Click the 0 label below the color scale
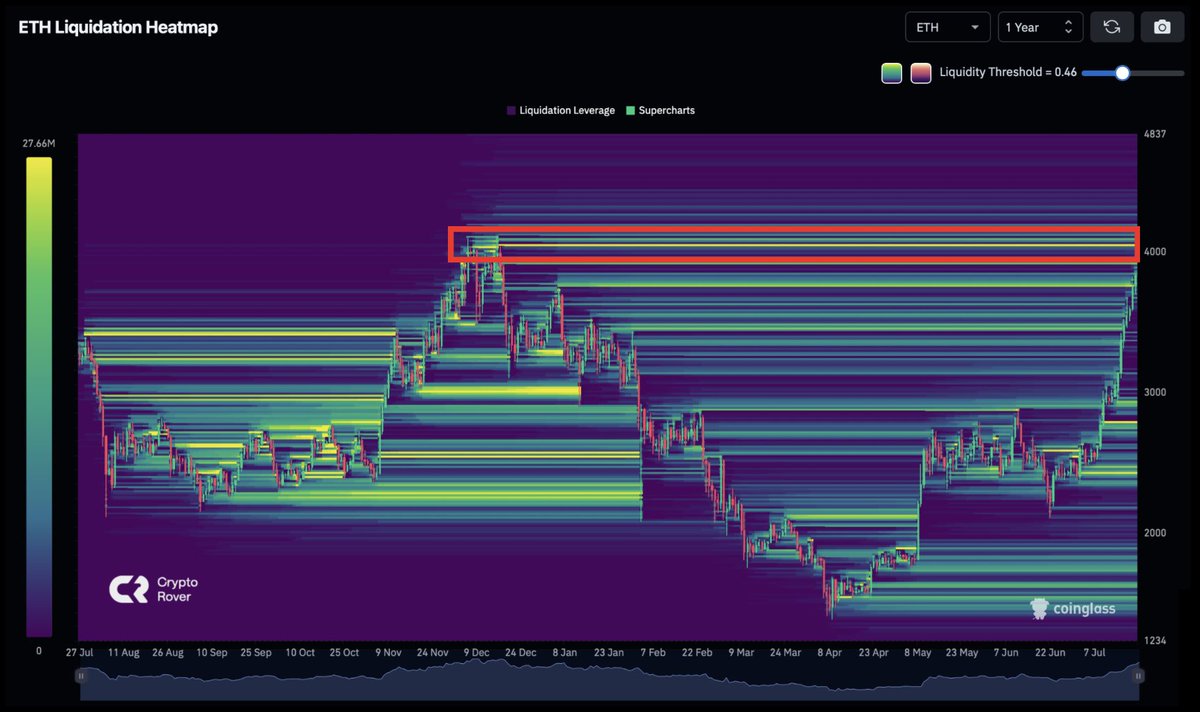The height and width of the screenshot is (712, 1200). [39, 651]
